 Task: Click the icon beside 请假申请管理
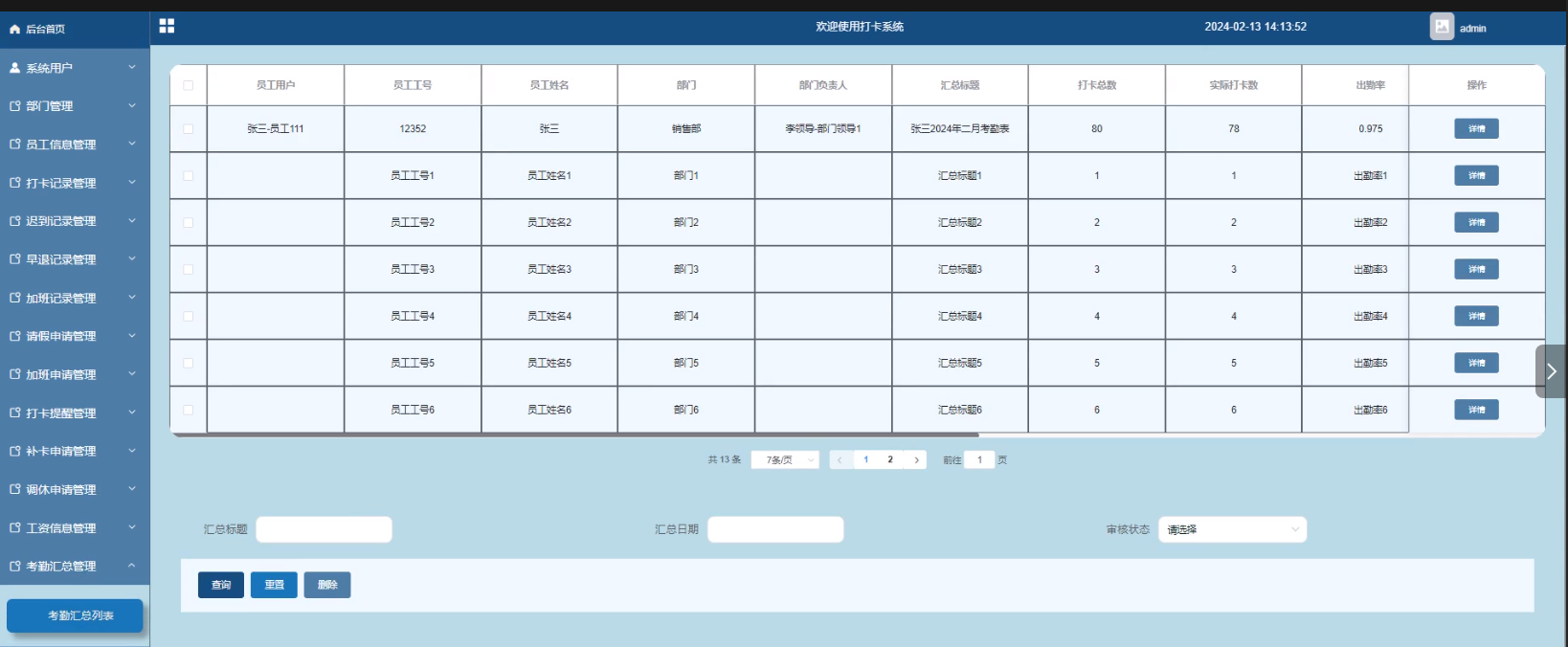click(x=14, y=336)
